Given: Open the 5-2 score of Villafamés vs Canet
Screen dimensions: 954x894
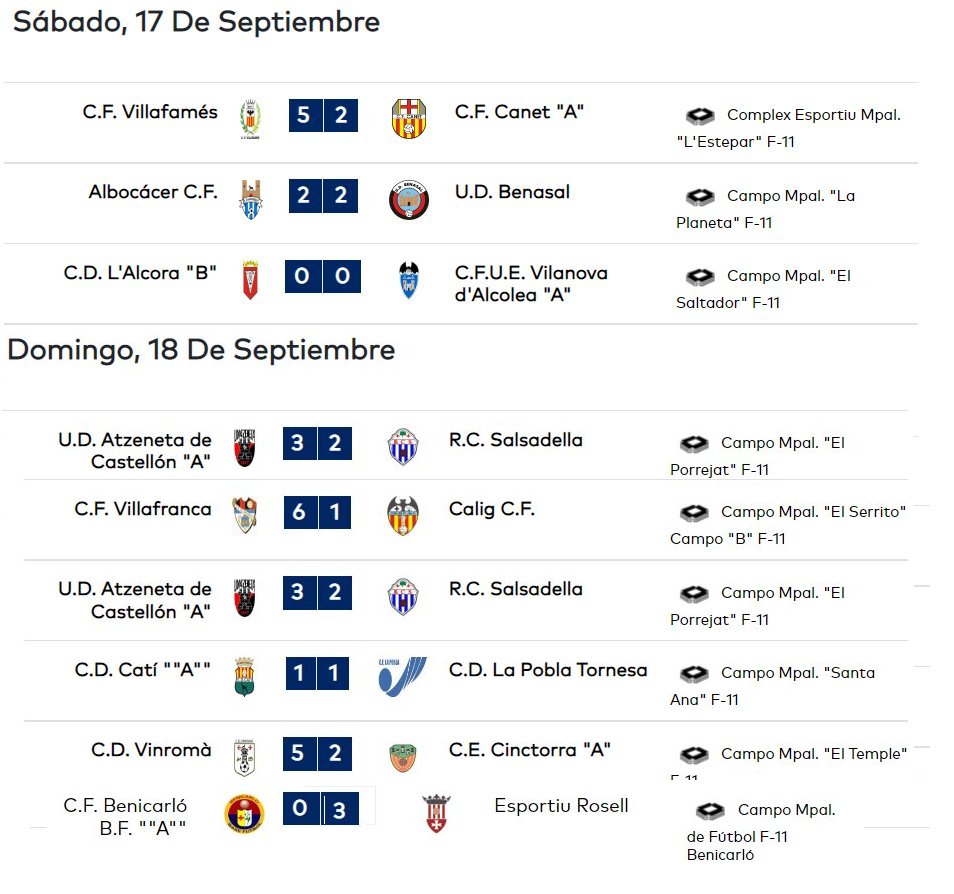Looking at the screenshot, I should tap(323, 115).
